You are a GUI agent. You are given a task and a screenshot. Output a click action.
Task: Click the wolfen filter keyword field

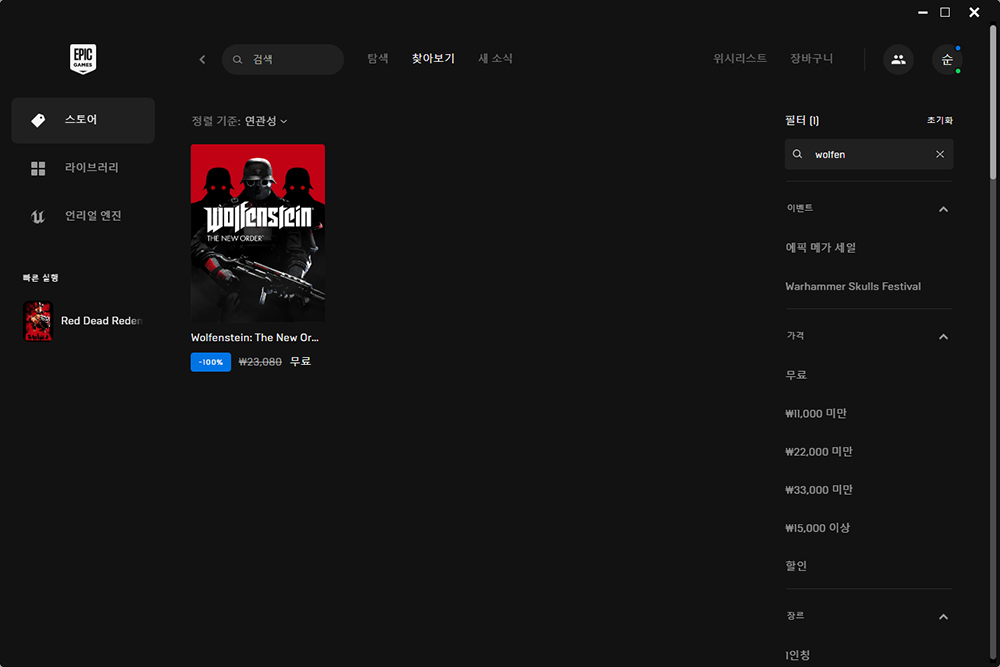coord(869,154)
